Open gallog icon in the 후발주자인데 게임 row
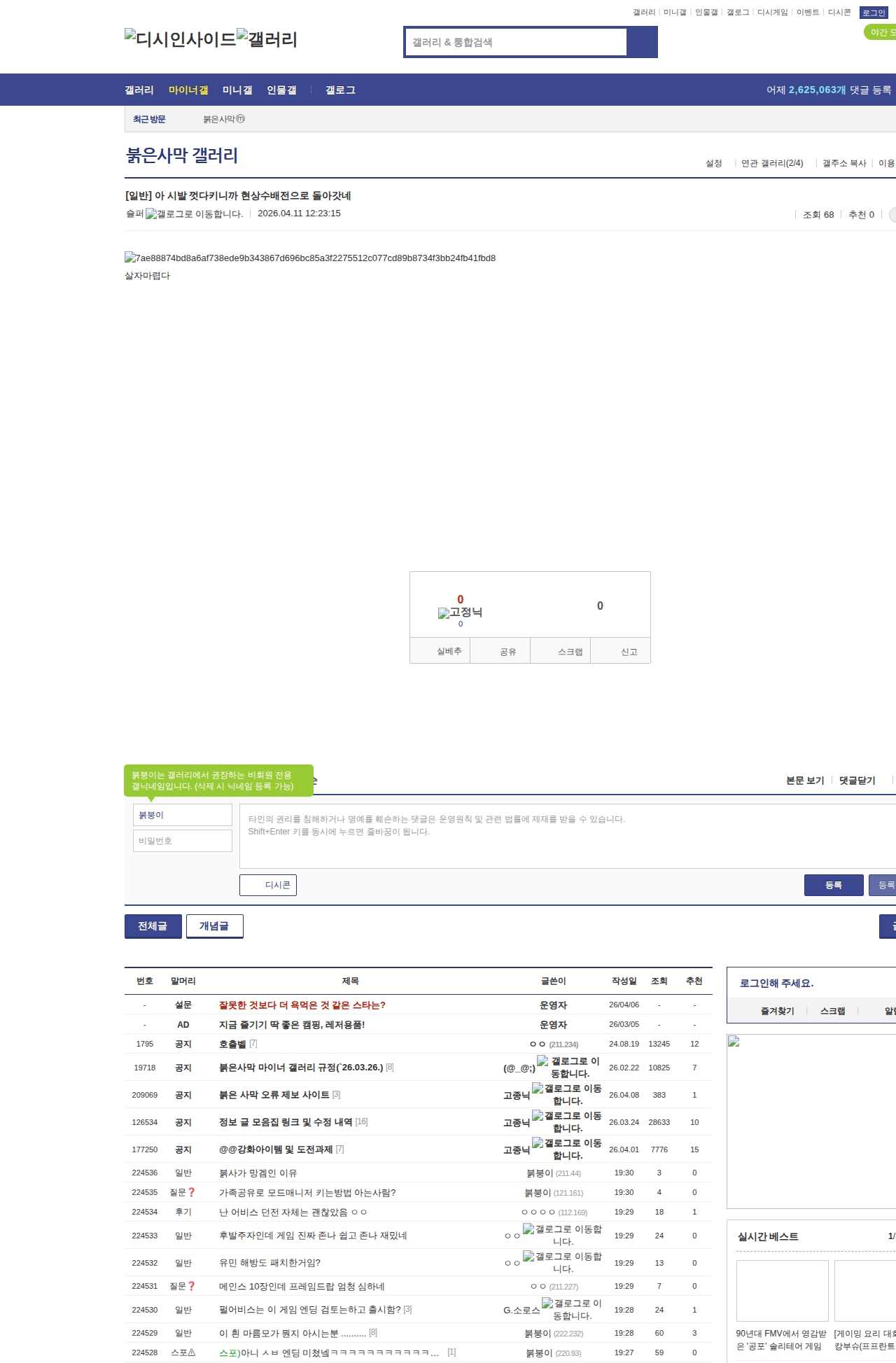This screenshot has height=1363, width=896. click(x=562, y=1236)
